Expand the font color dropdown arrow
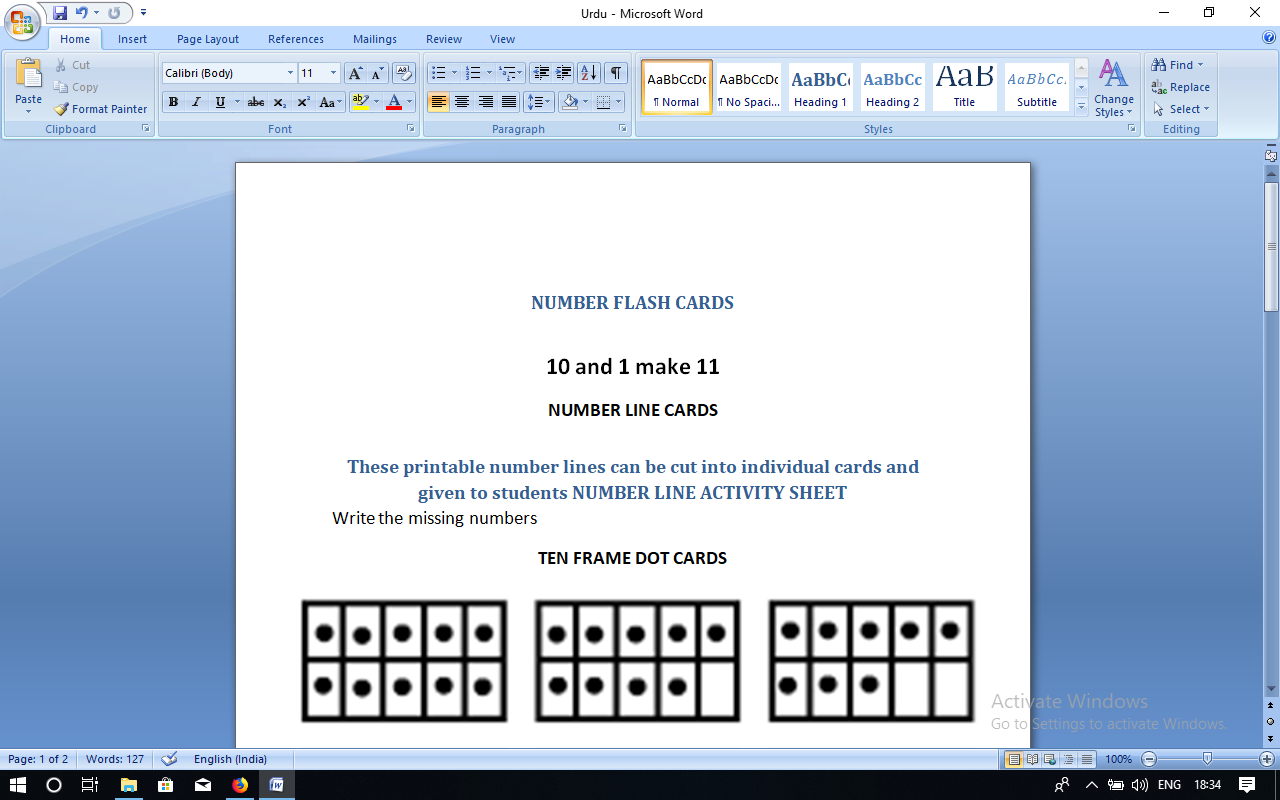The width and height of the screenshot is (1280, 800). [411, 102]
